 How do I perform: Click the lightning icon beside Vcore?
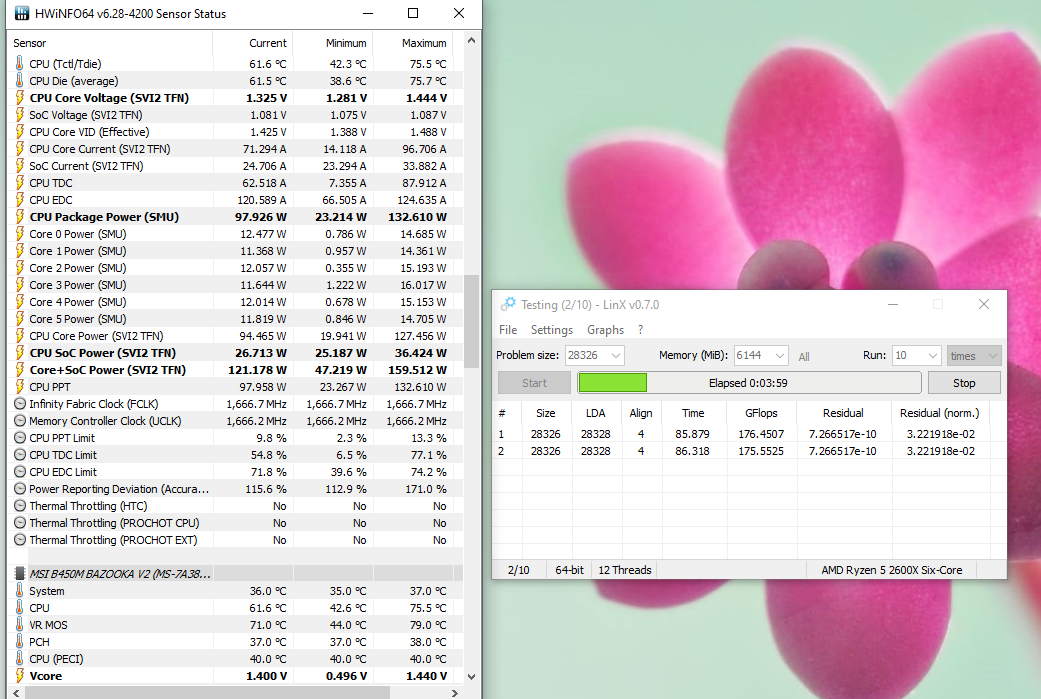(20, 676)
